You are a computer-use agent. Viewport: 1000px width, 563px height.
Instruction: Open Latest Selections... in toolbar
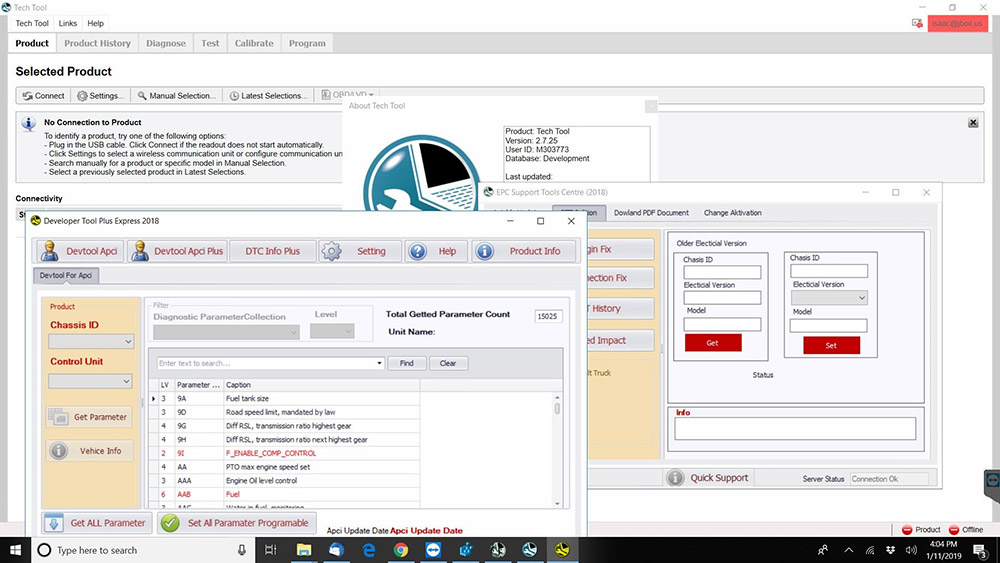pyautogui.click(x=268, y=96)
